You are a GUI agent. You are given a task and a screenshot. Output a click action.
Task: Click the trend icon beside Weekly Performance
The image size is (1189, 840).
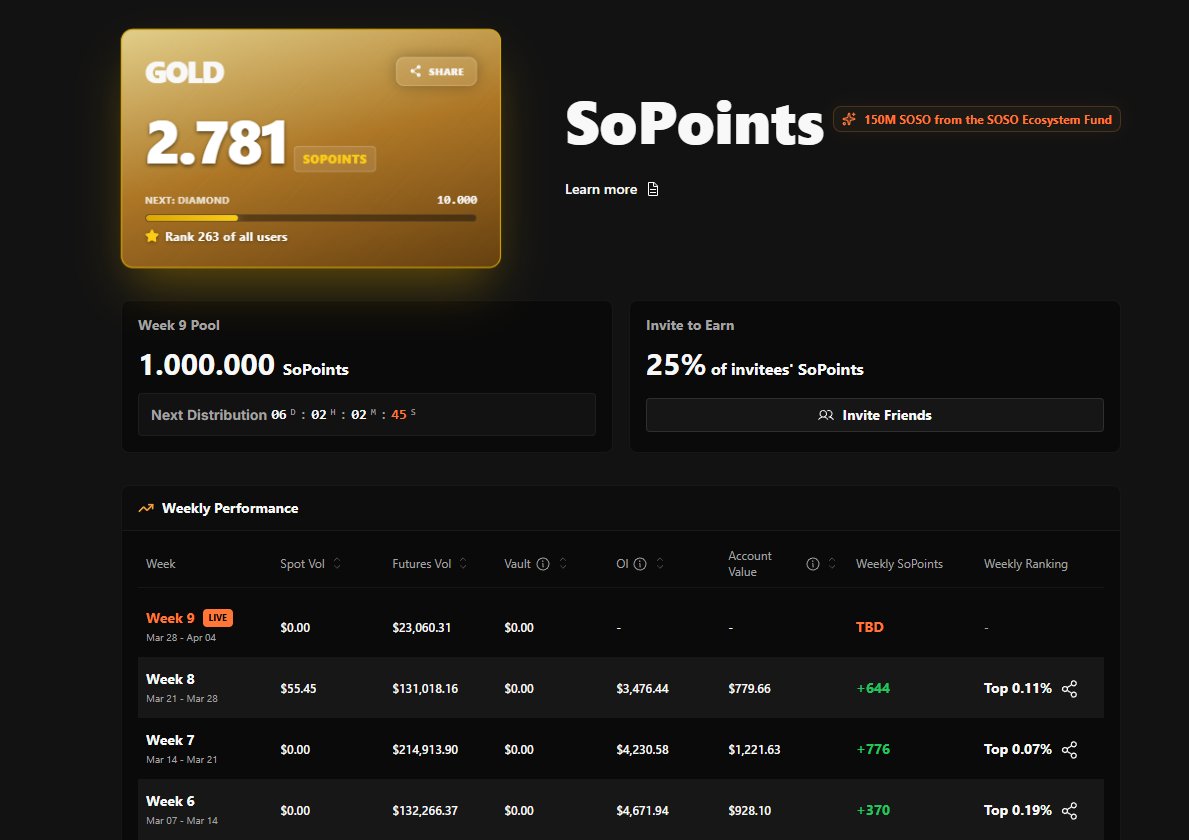pyautogui.click(x=146, y=508)
